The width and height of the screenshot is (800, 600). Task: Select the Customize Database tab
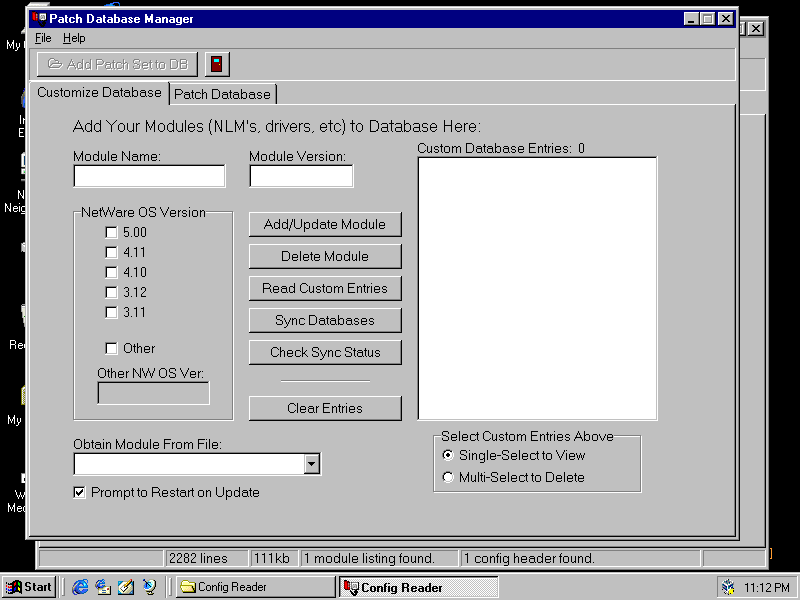(99, 93)
